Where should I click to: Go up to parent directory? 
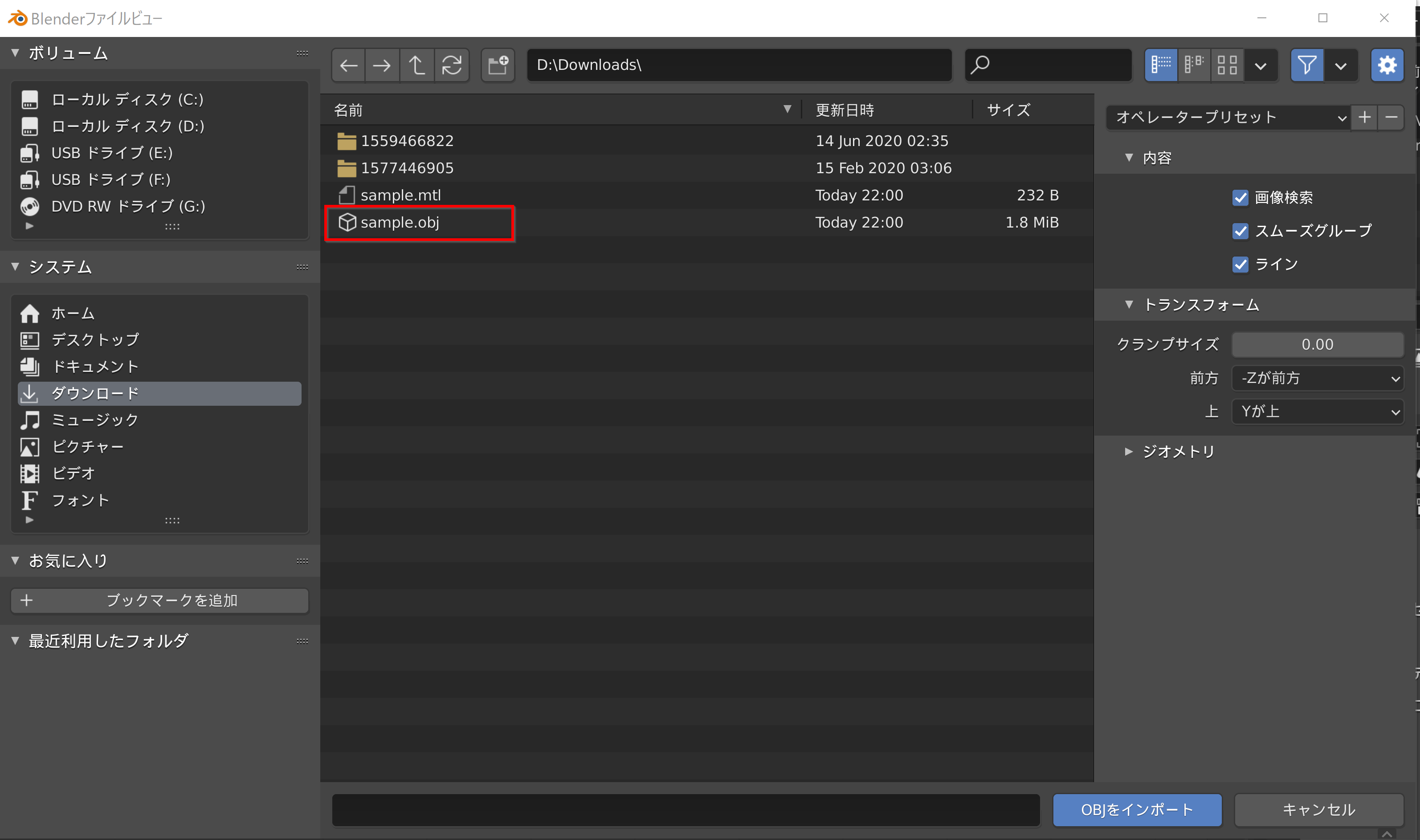coord(417,65)
